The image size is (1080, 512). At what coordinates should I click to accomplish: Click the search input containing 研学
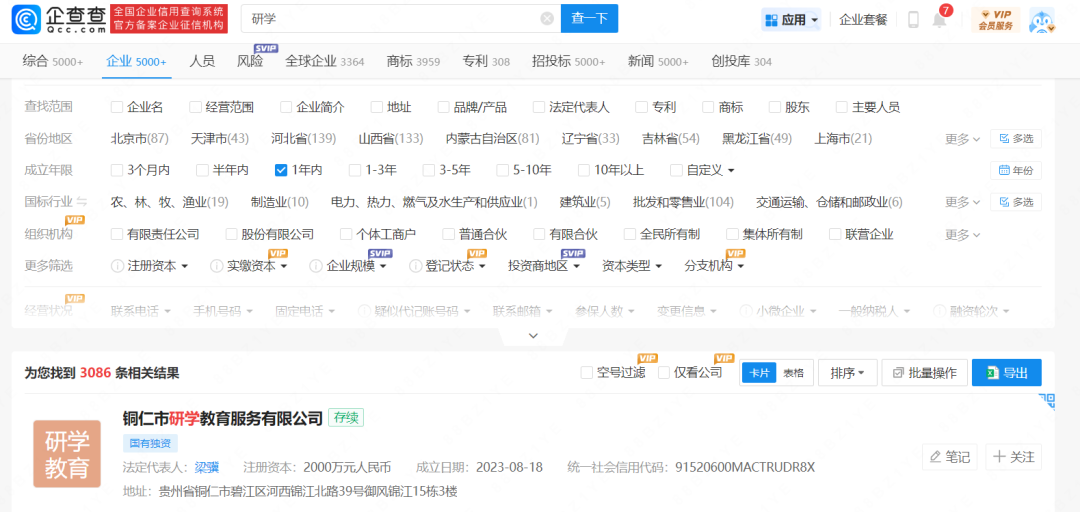[x=390, y=19]
